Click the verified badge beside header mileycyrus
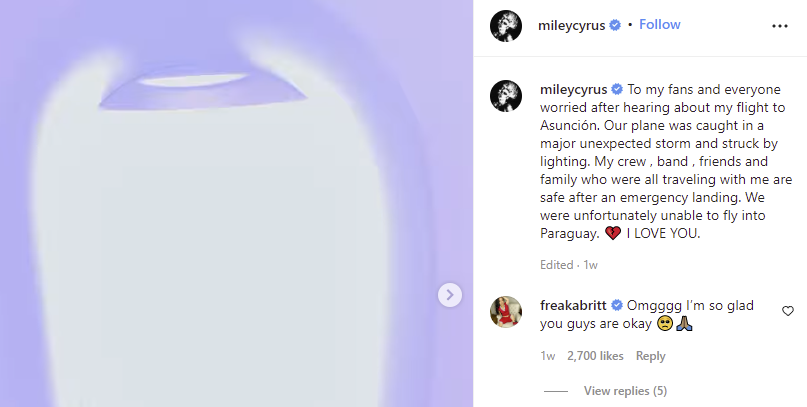807x407 pixels. (x=615, y=25)
